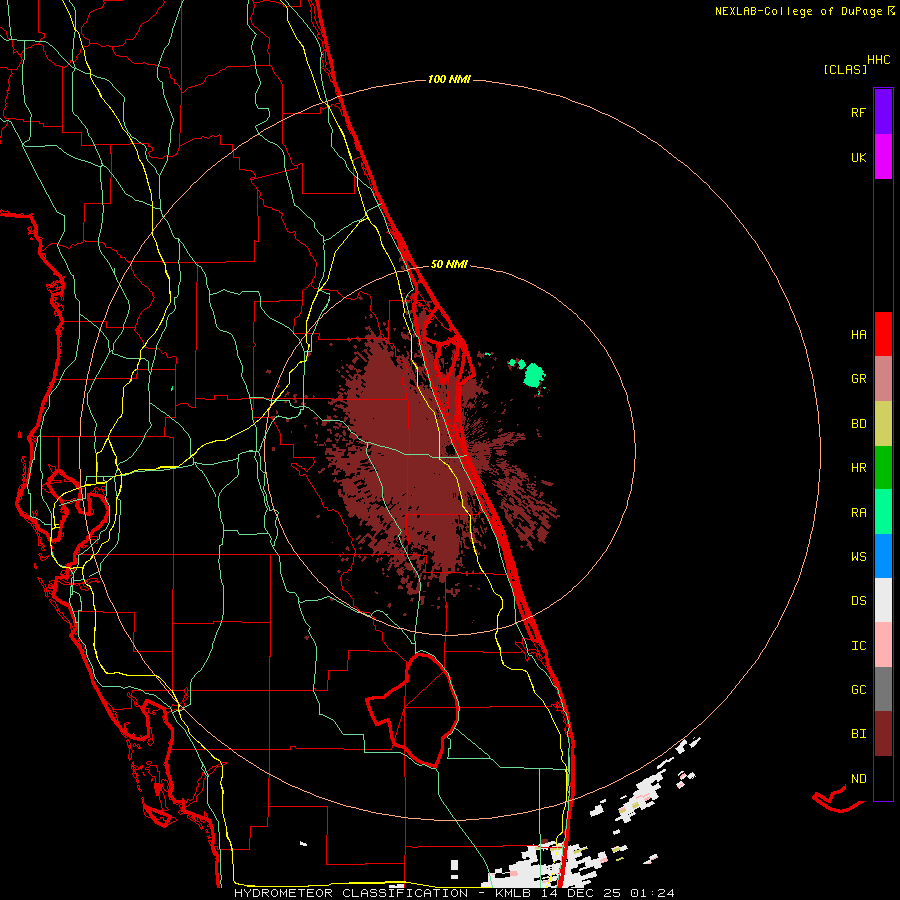Click the BD yellow legend swatch
900x900 pixels.
pyautogui.click(x=883, y=423)
